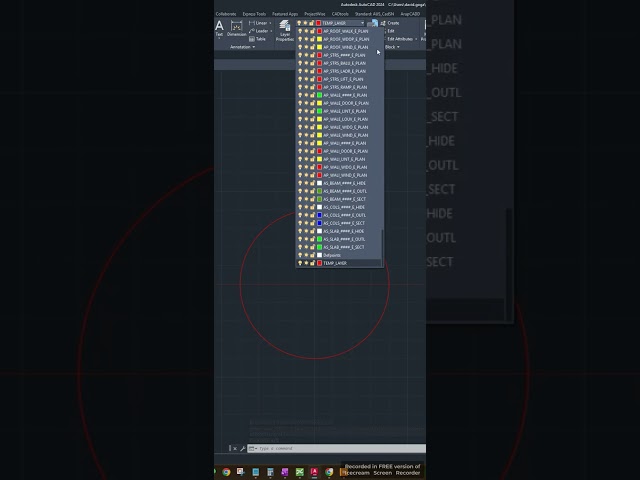Switch to the Featured Apps tab

(x=285, y=14)
